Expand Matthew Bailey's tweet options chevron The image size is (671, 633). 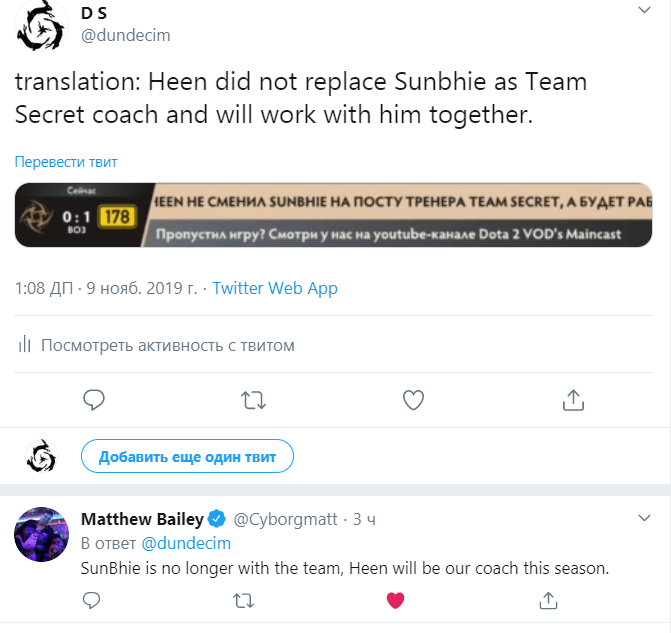coord(645,518)
